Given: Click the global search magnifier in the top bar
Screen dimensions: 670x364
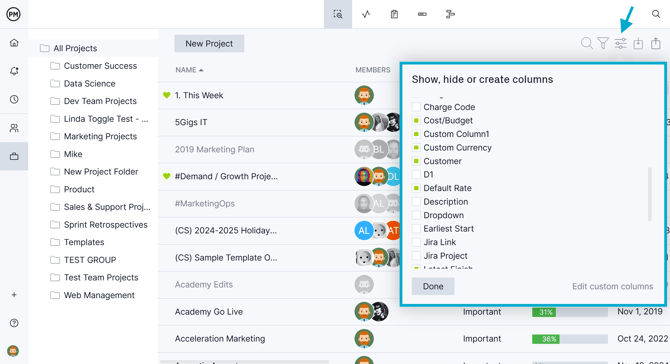Looking at the screenshot, I should point(656,14).
